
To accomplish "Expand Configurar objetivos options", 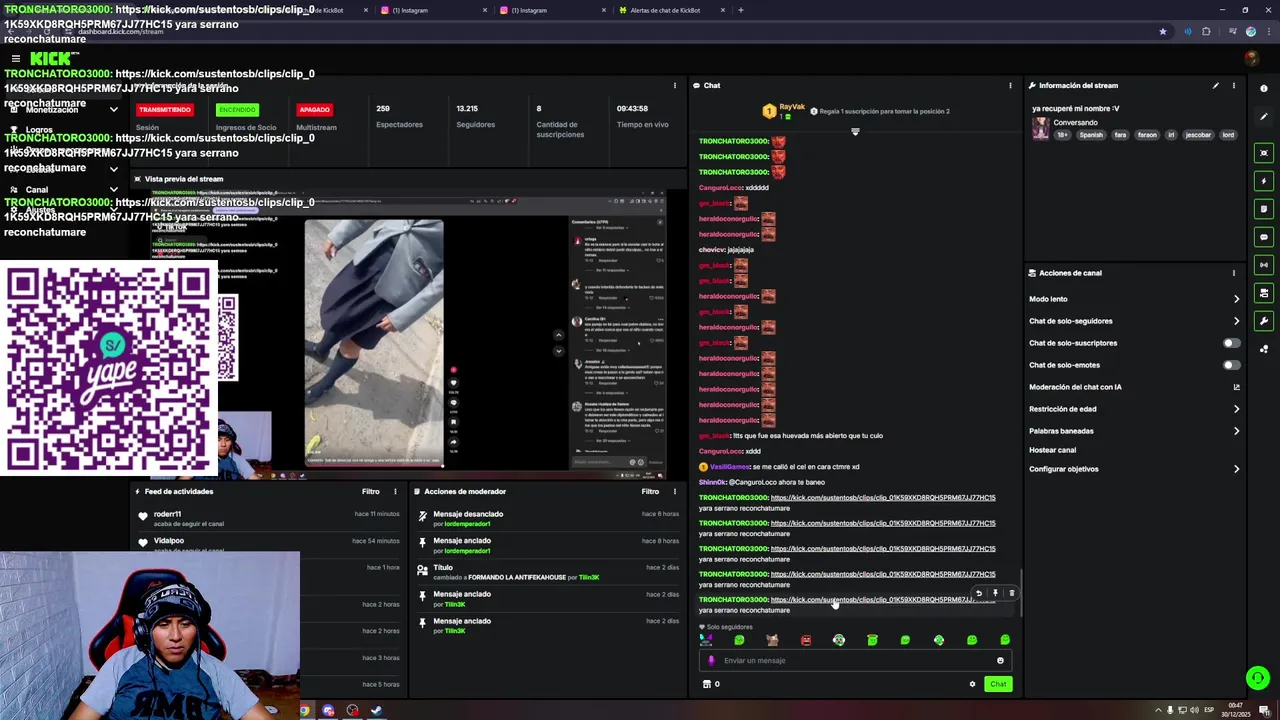I will [1236, 469].
